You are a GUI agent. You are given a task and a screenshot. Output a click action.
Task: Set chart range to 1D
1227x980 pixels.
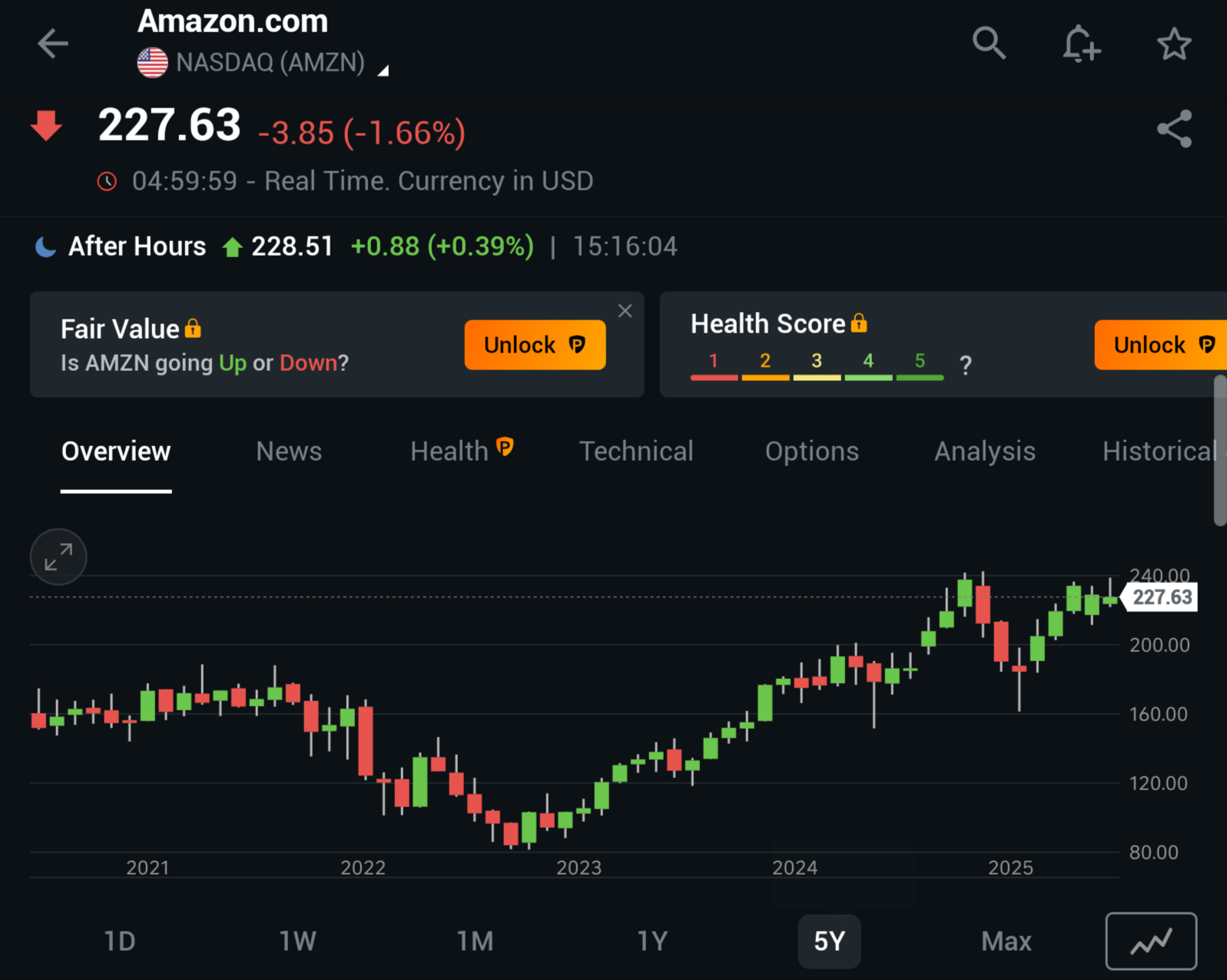120,942
